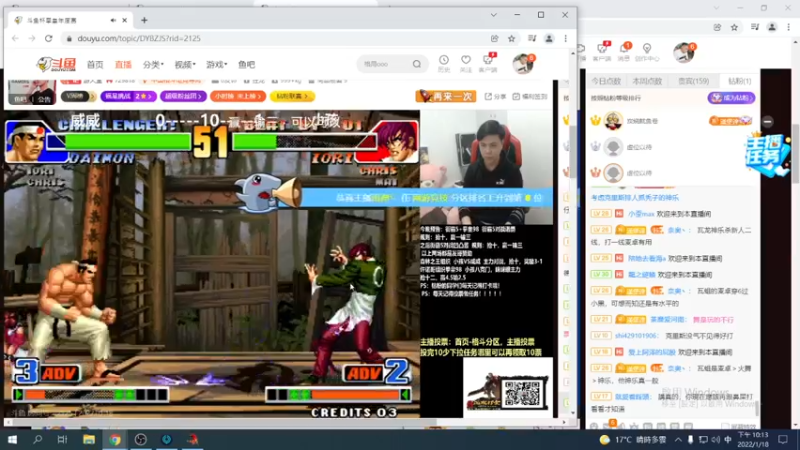This screenshot has width=800, height=450.
Task: Click blue chat notice 考虑克里斯 link
Action: [x=635, y=197]
